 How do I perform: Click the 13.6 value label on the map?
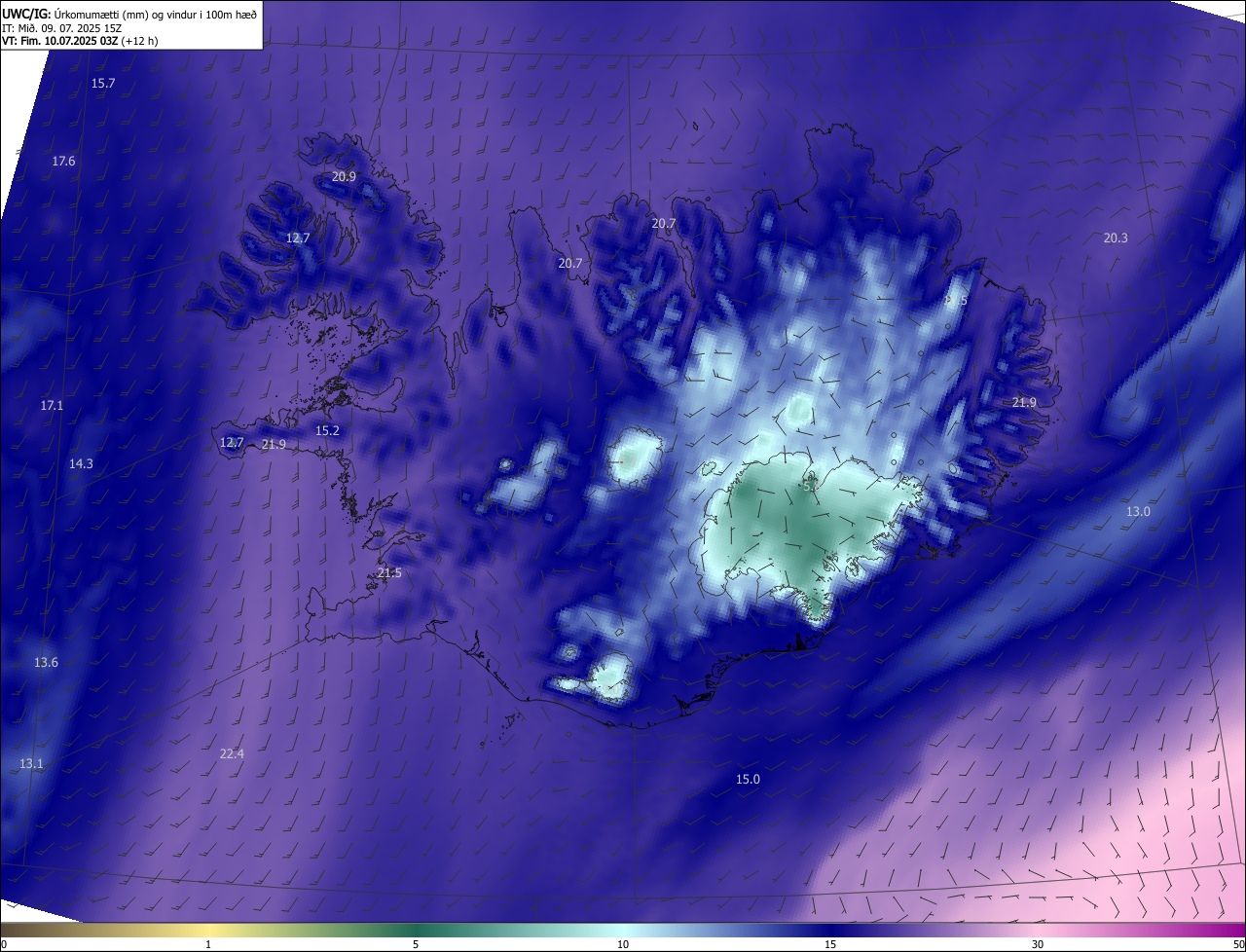[x=46, y=662]
